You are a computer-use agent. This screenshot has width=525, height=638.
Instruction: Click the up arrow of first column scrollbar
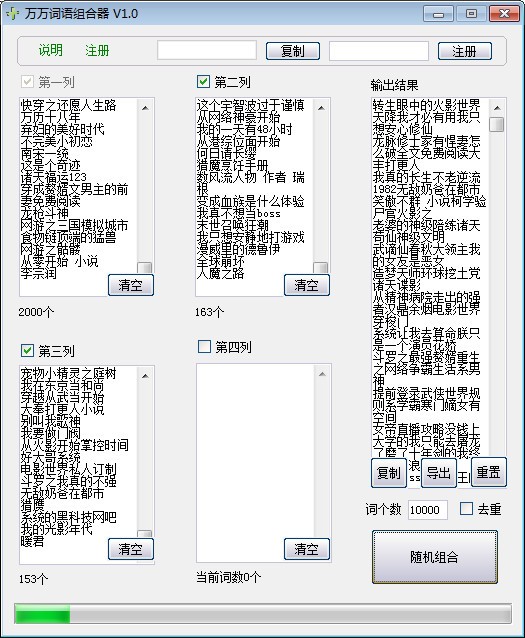click(x=145, y=108)
